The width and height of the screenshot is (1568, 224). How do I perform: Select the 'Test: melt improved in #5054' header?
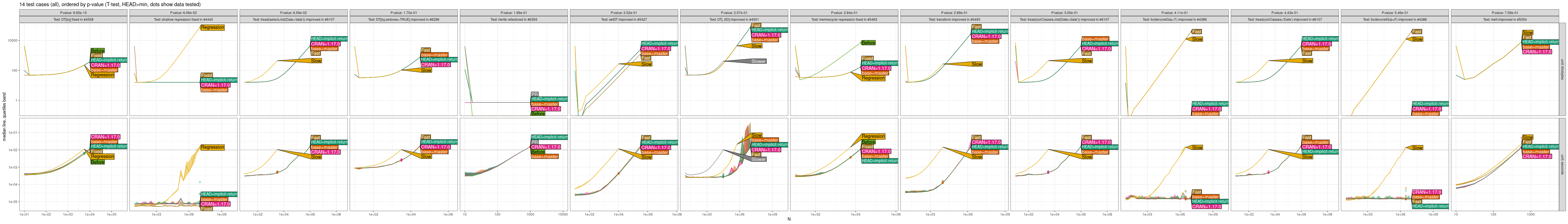1505,20
